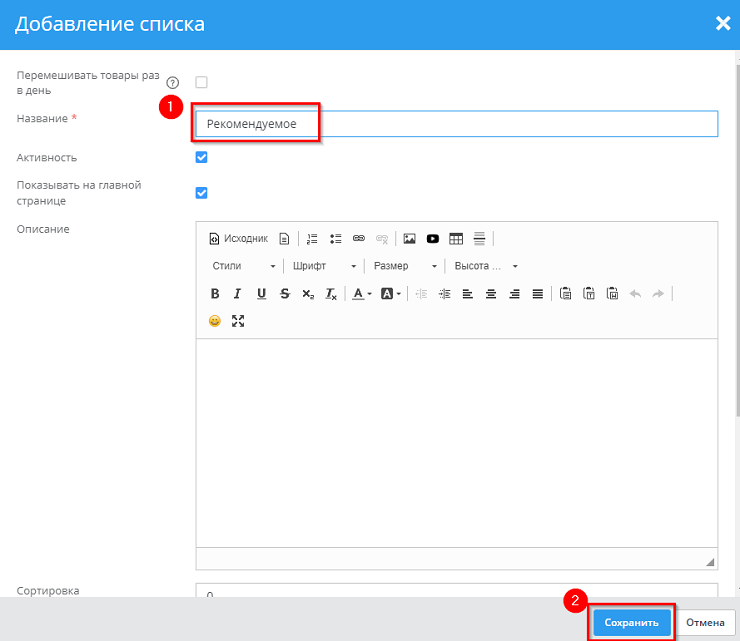Switch to Исходник source view

(238, 239)
